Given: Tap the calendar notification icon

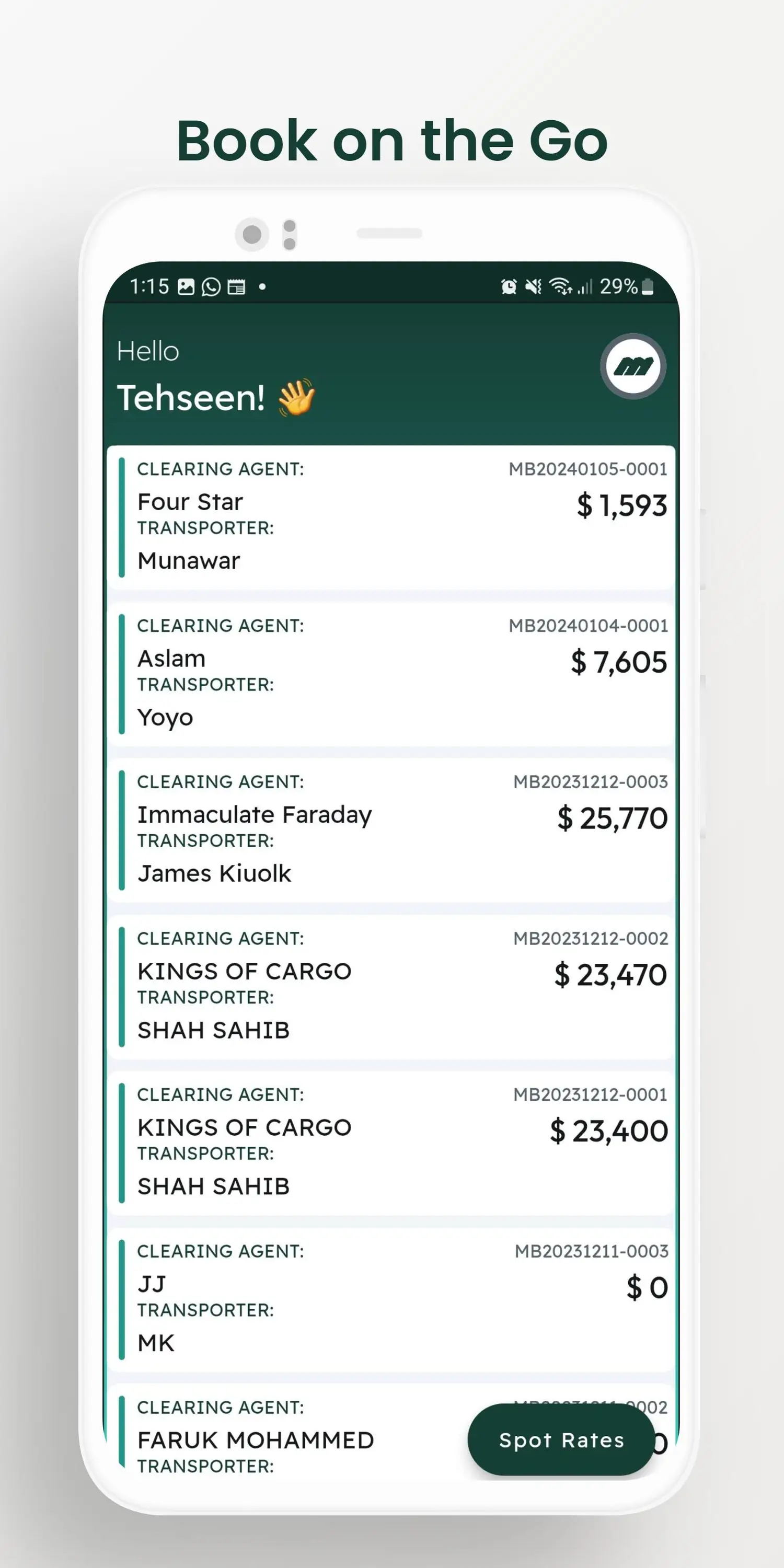Looking at the screenshot, I should tap(236, 287).
